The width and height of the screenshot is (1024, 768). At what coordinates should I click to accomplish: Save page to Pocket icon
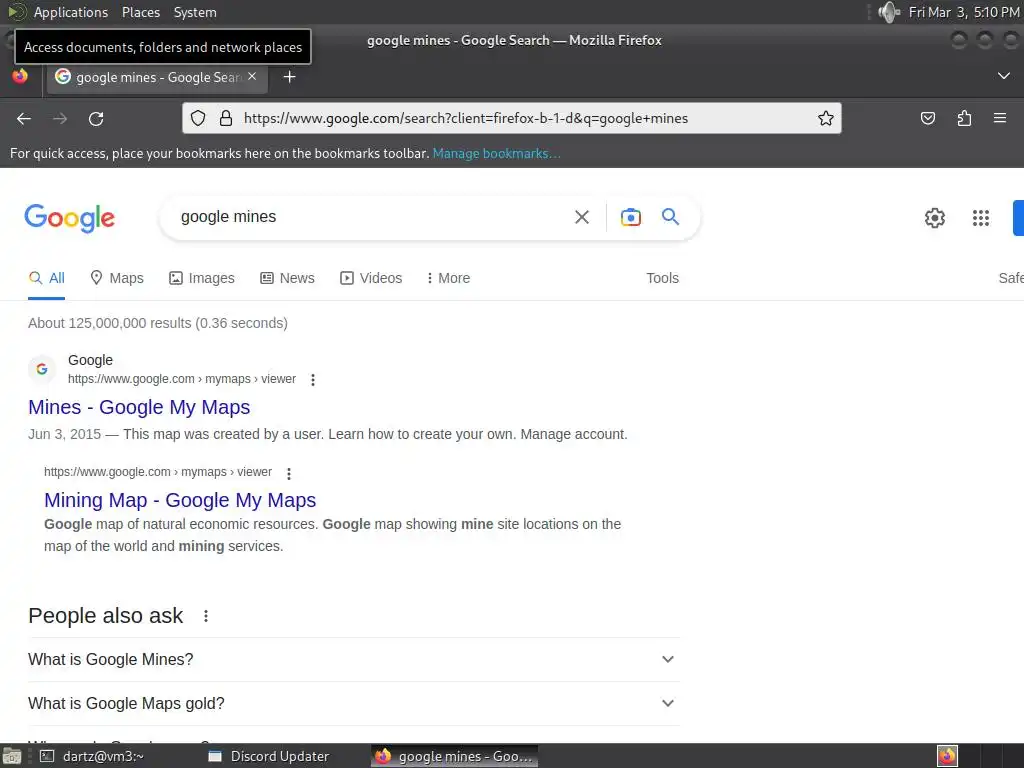tap(927, 118)
